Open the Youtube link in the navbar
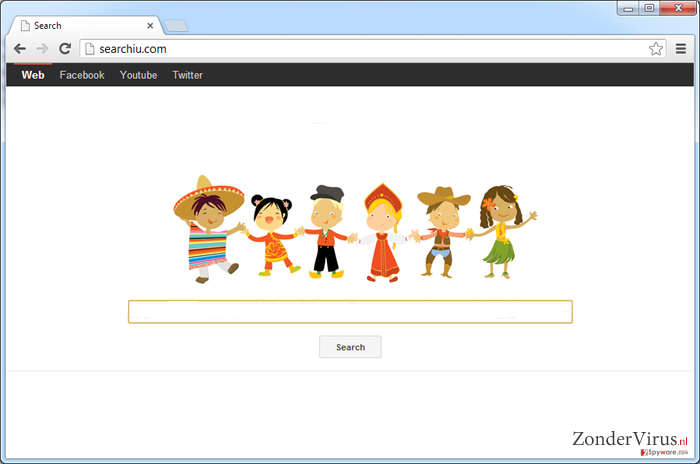The width and height of the screenshot is (700, 464). click(138, 75)
